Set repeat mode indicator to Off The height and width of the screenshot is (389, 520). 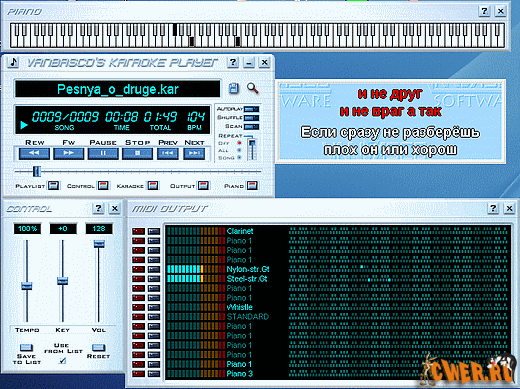(x=239, y=143)
